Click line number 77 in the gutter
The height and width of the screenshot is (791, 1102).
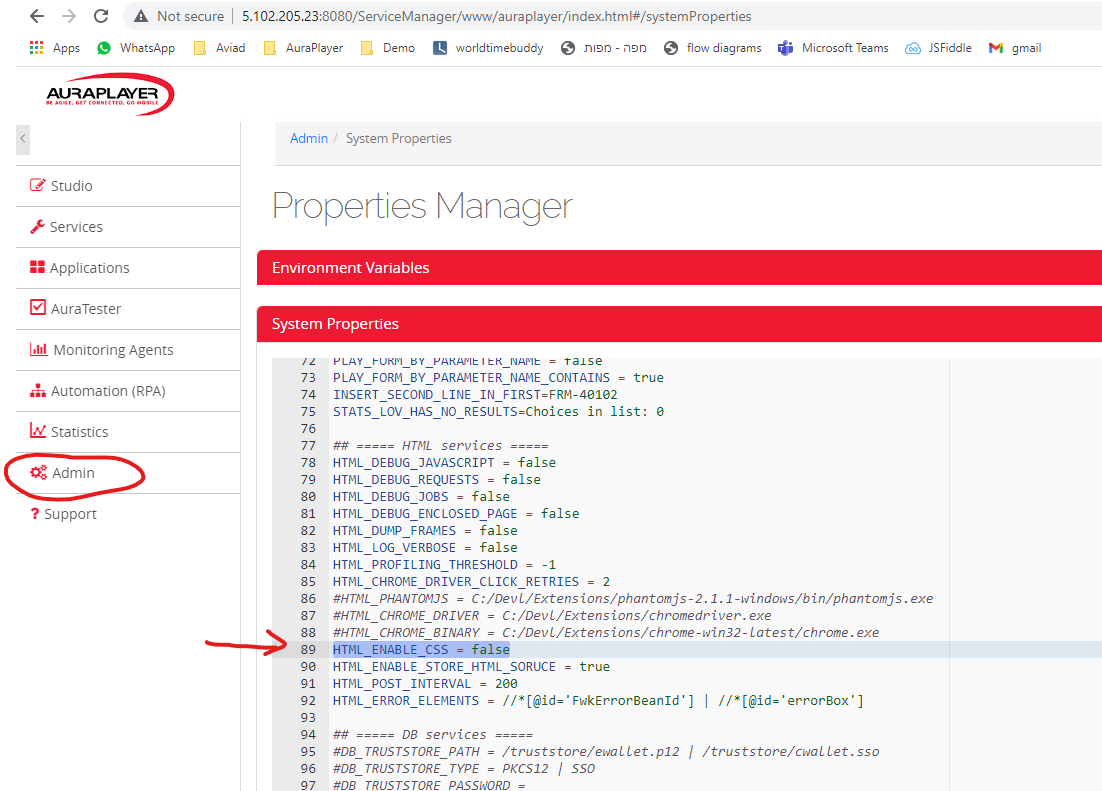(x=308, y=446)
